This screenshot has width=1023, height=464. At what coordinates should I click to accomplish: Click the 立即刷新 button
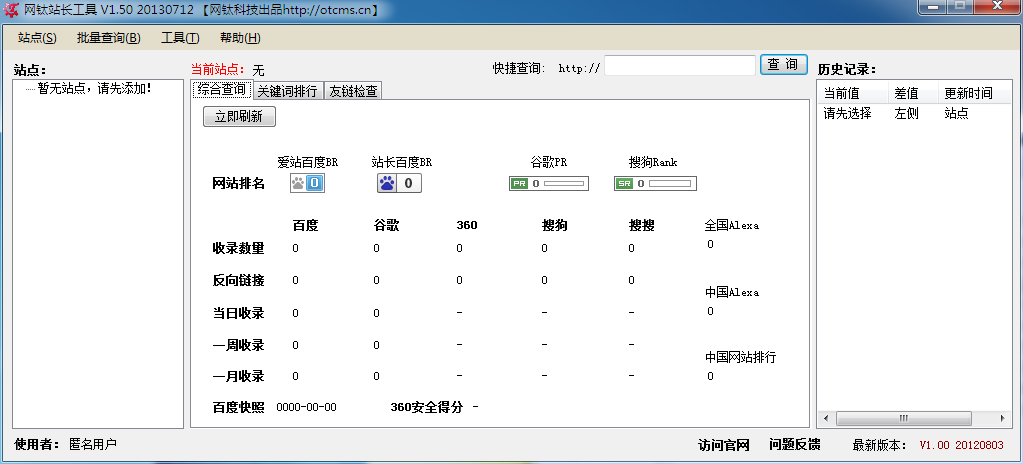(x=239, y=117)
